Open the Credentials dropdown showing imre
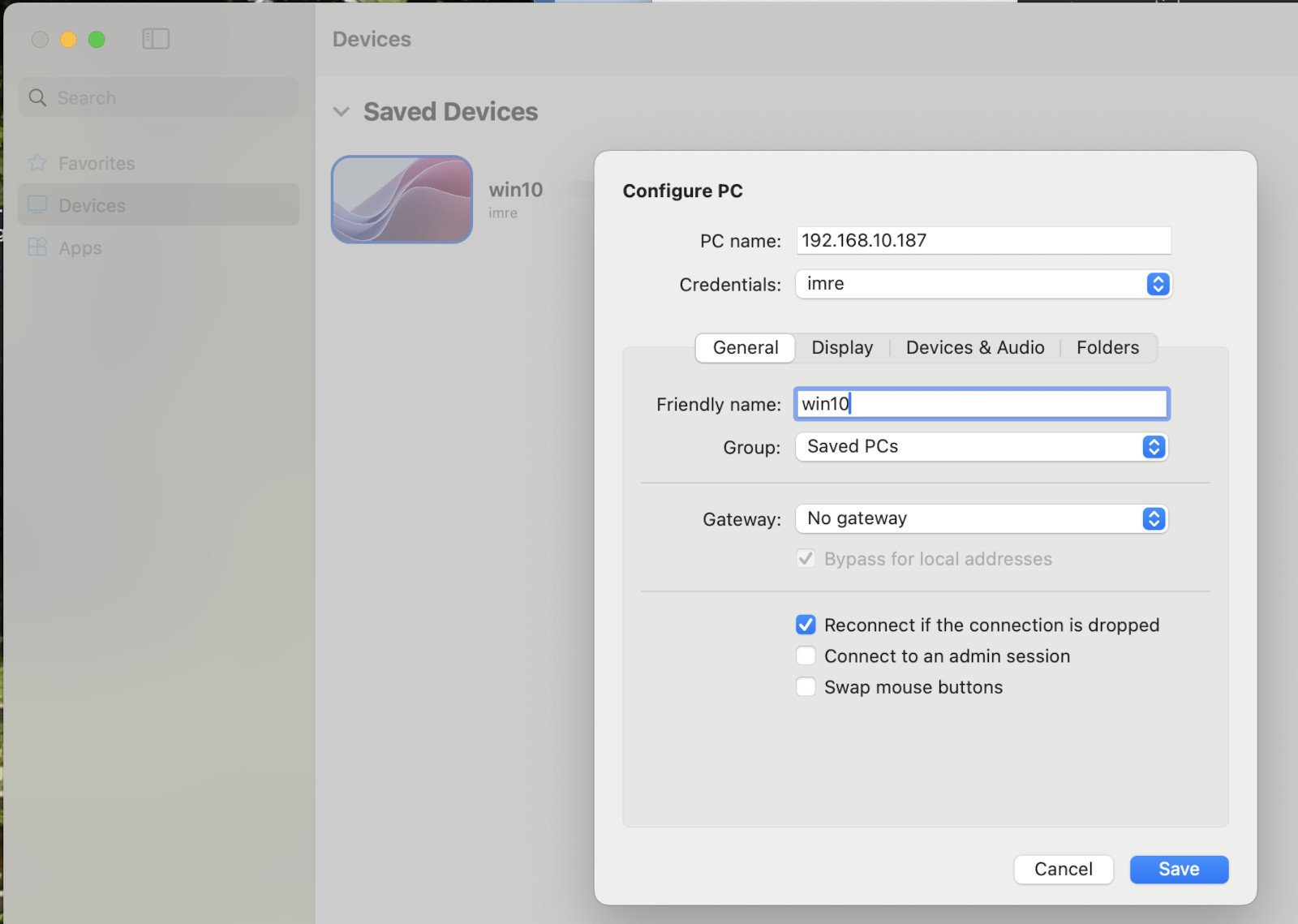This screenshot has height=924, width=1298. pyautogui.click(x=982, y=284)
